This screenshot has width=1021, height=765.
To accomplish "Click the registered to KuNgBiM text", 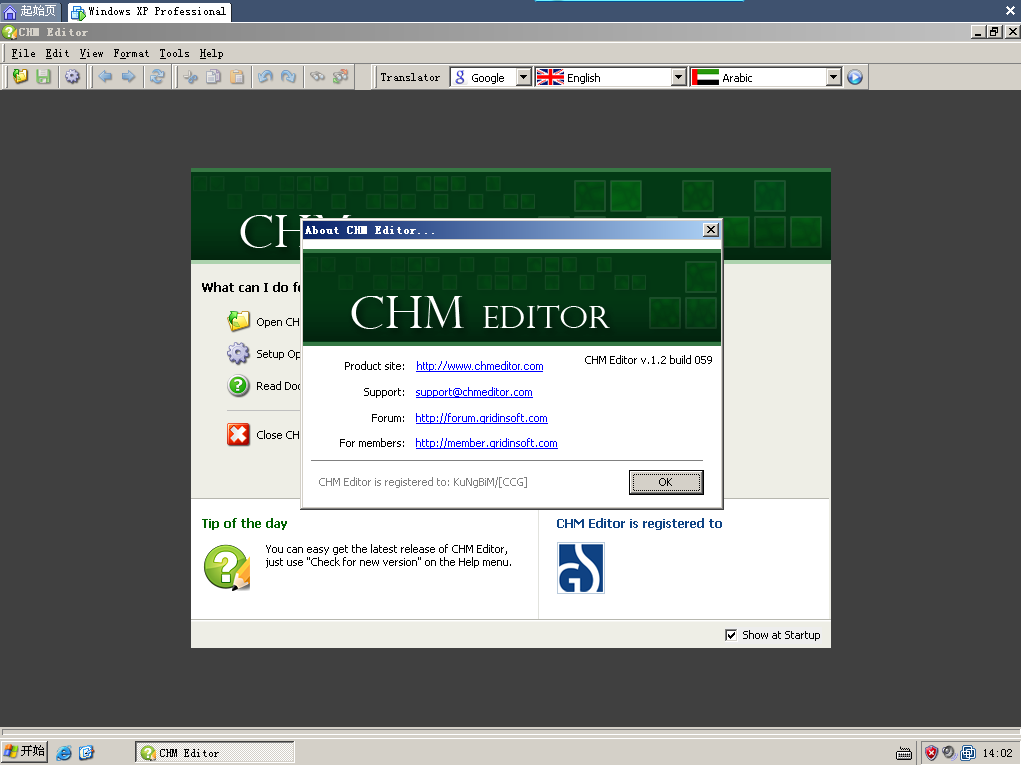I will tap(423, 482).
